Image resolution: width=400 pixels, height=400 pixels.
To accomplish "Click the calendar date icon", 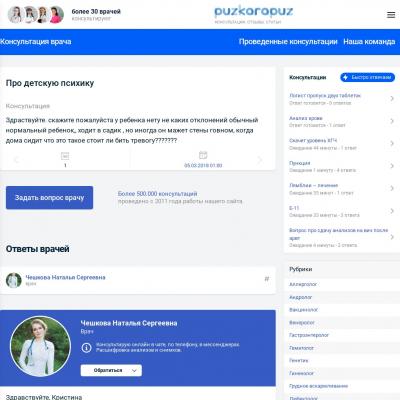I will coord(203,155).
